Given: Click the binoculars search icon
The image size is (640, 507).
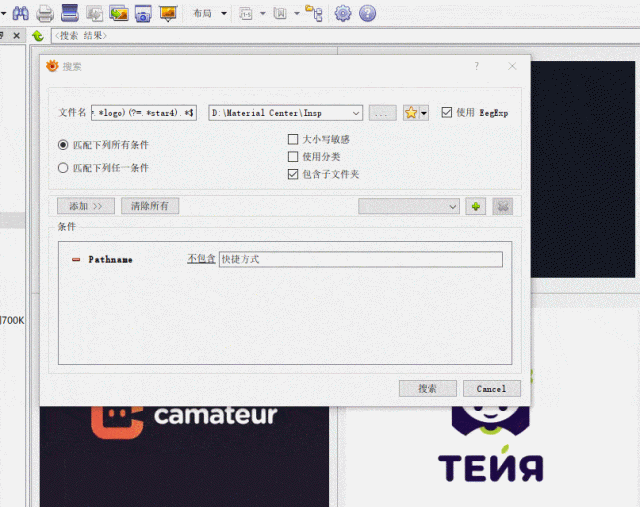Looking at the screenshot, I should click(20, 14).
